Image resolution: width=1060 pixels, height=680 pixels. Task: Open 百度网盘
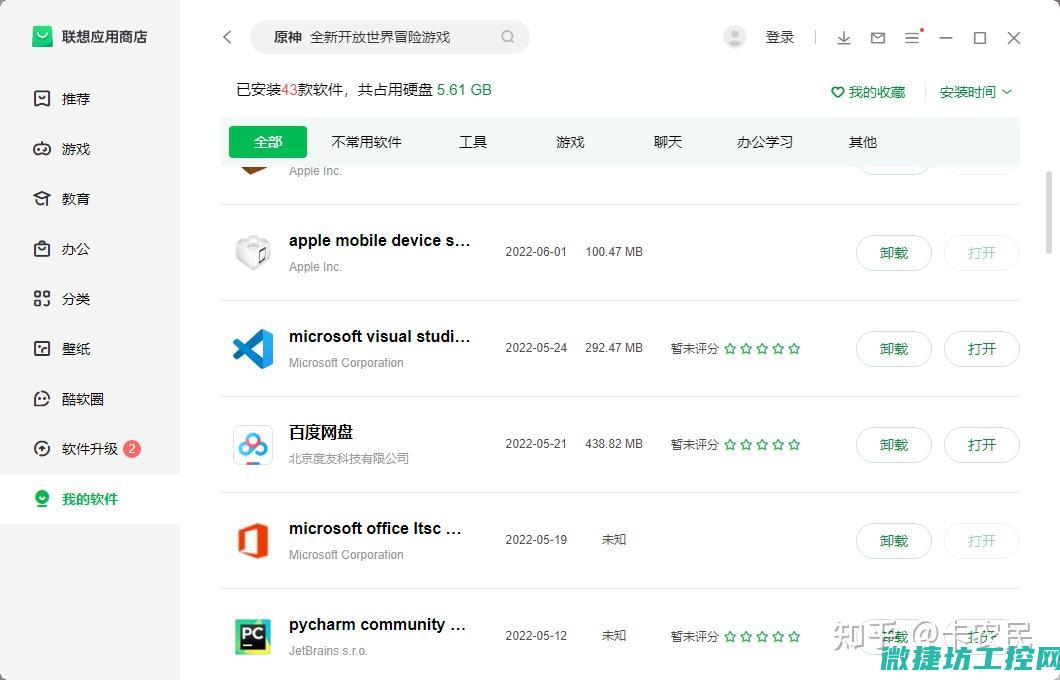pyautogui.click(x=982, y=445)
